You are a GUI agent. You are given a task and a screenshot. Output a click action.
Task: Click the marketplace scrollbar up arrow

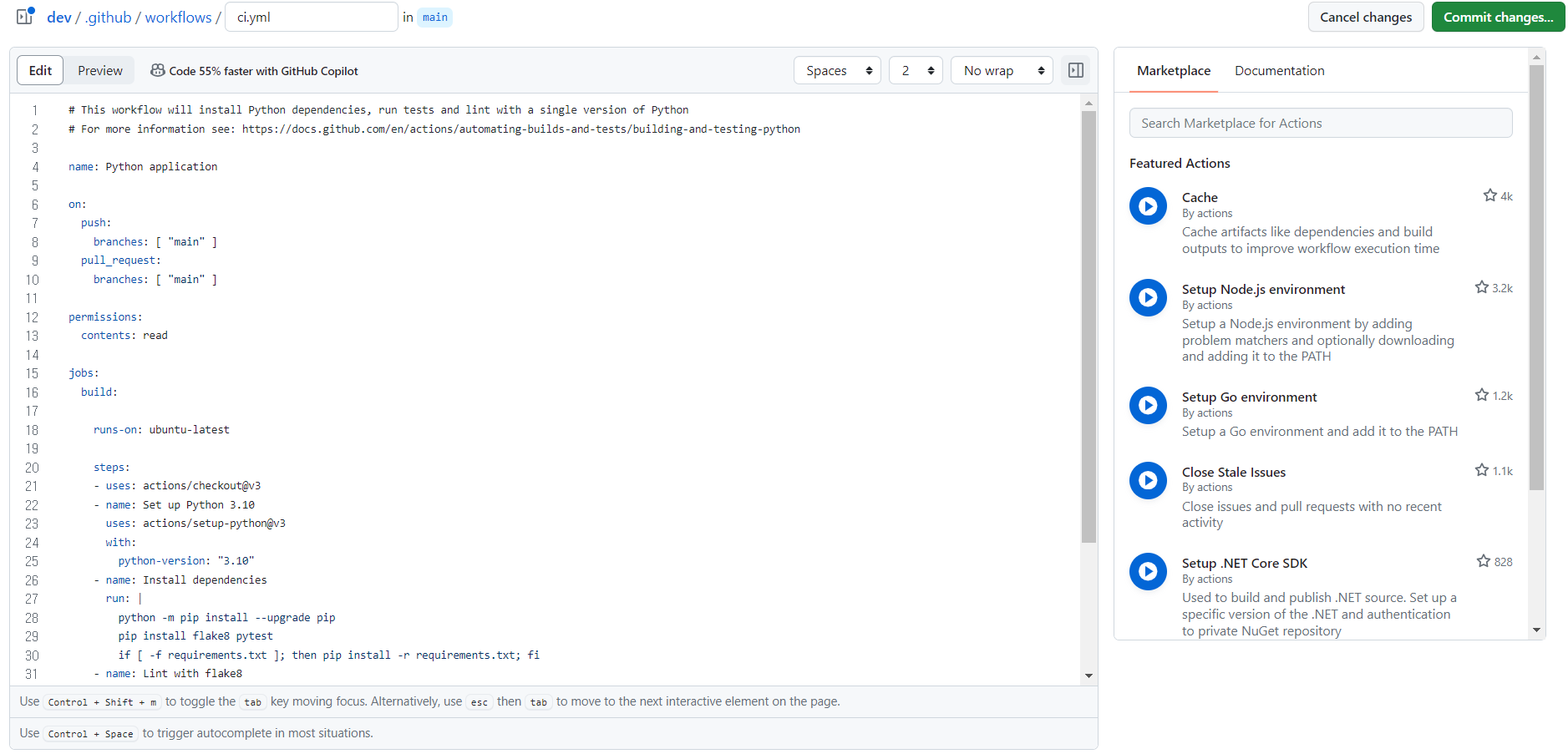pos(1536,58)
